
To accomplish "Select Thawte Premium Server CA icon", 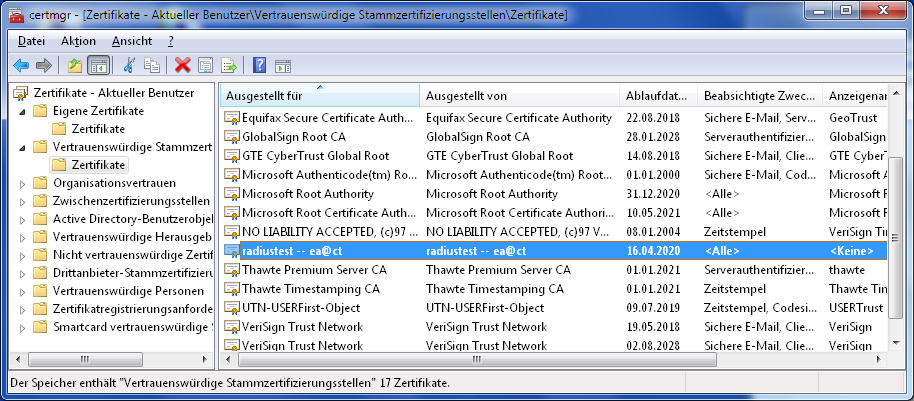I will tap(232, 270).
